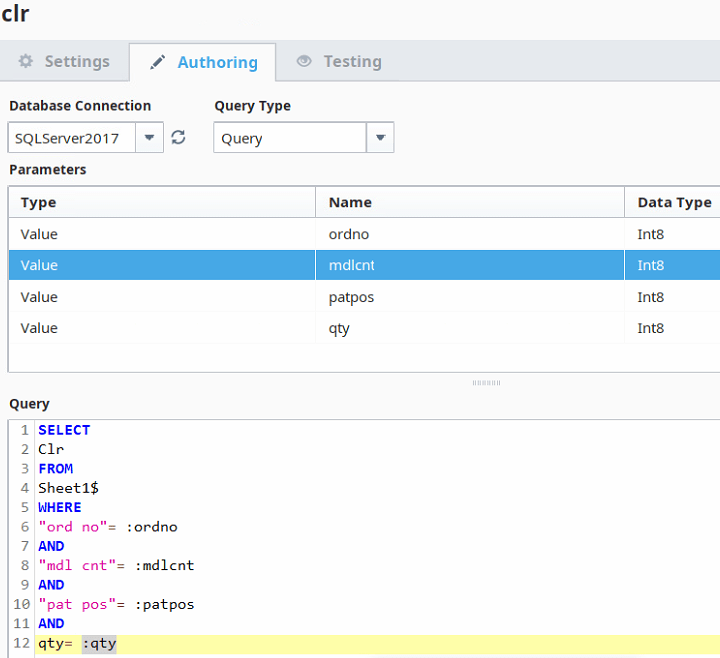Select the SQLServer2017 connection field
Screen dimensions: 720x658
pos(70,138)
